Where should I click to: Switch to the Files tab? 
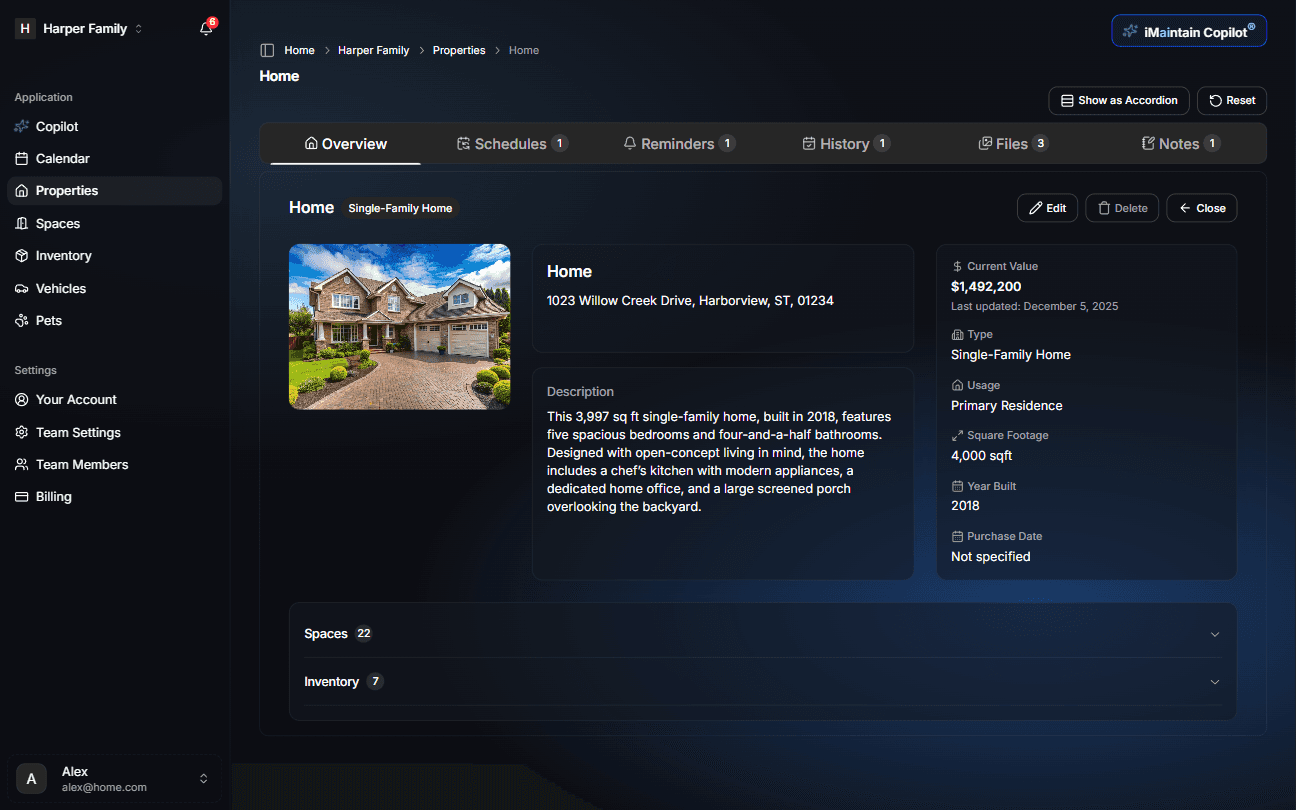[x=1012, y=144]
